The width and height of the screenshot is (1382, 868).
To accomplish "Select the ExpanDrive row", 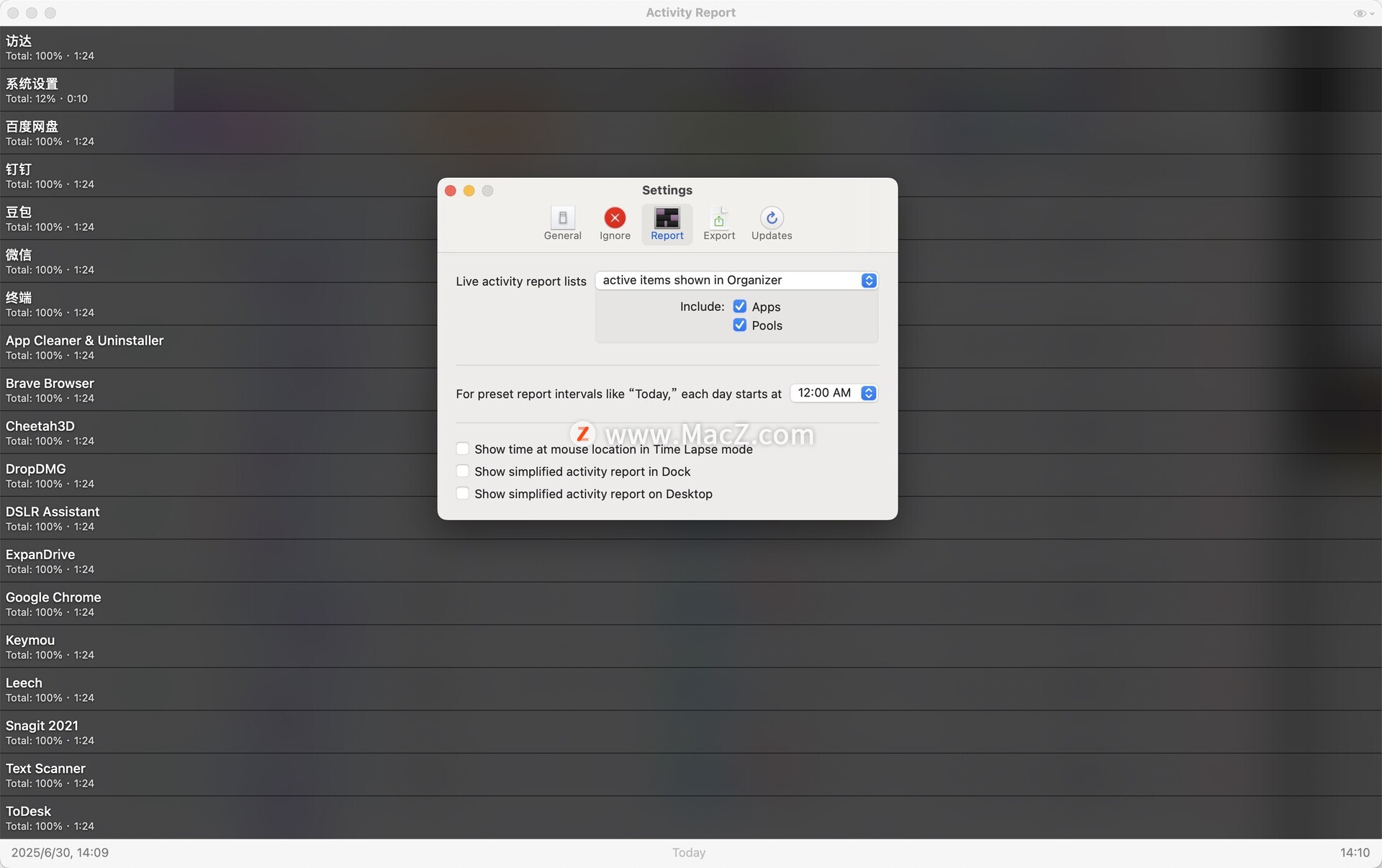I will click(691, 561).
